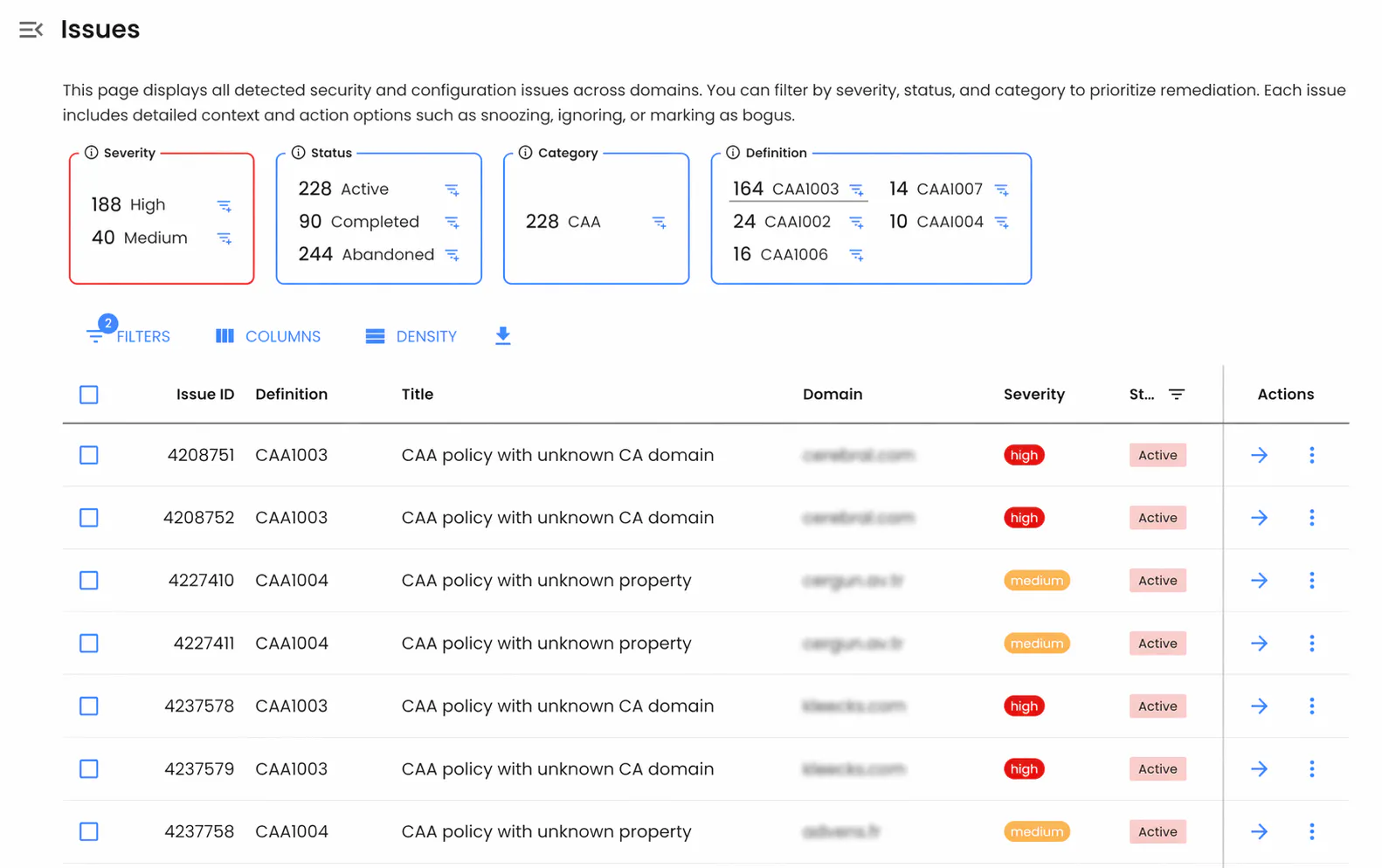Open the DENSITY options
The image size is (1382, 868).
tap(411, 336)
